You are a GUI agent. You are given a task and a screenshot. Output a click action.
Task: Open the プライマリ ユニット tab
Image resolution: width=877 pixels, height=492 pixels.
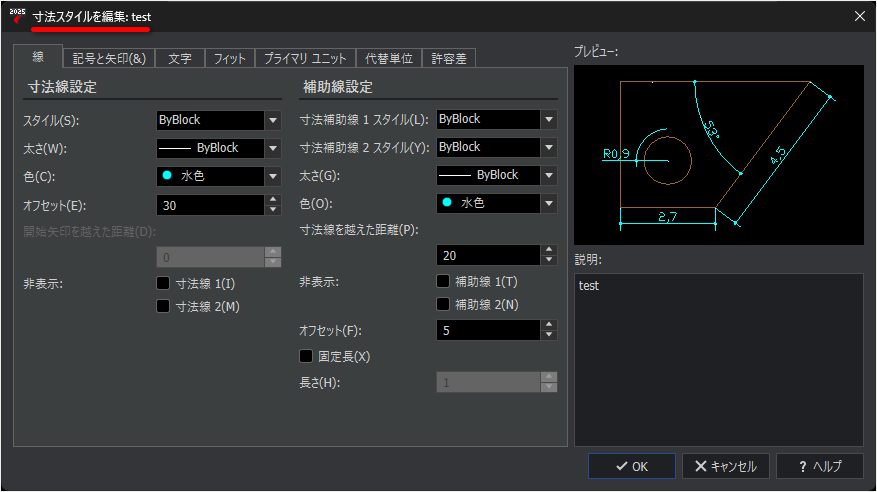click(305, 58)
